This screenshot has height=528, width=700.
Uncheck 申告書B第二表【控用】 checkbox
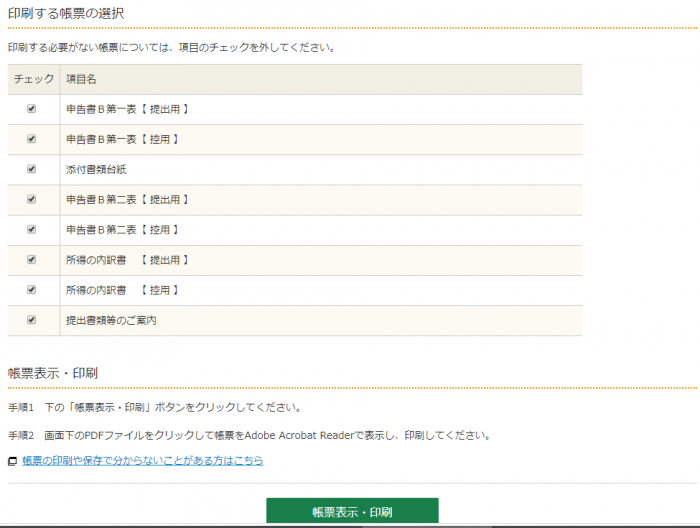(x=31, y=229)
